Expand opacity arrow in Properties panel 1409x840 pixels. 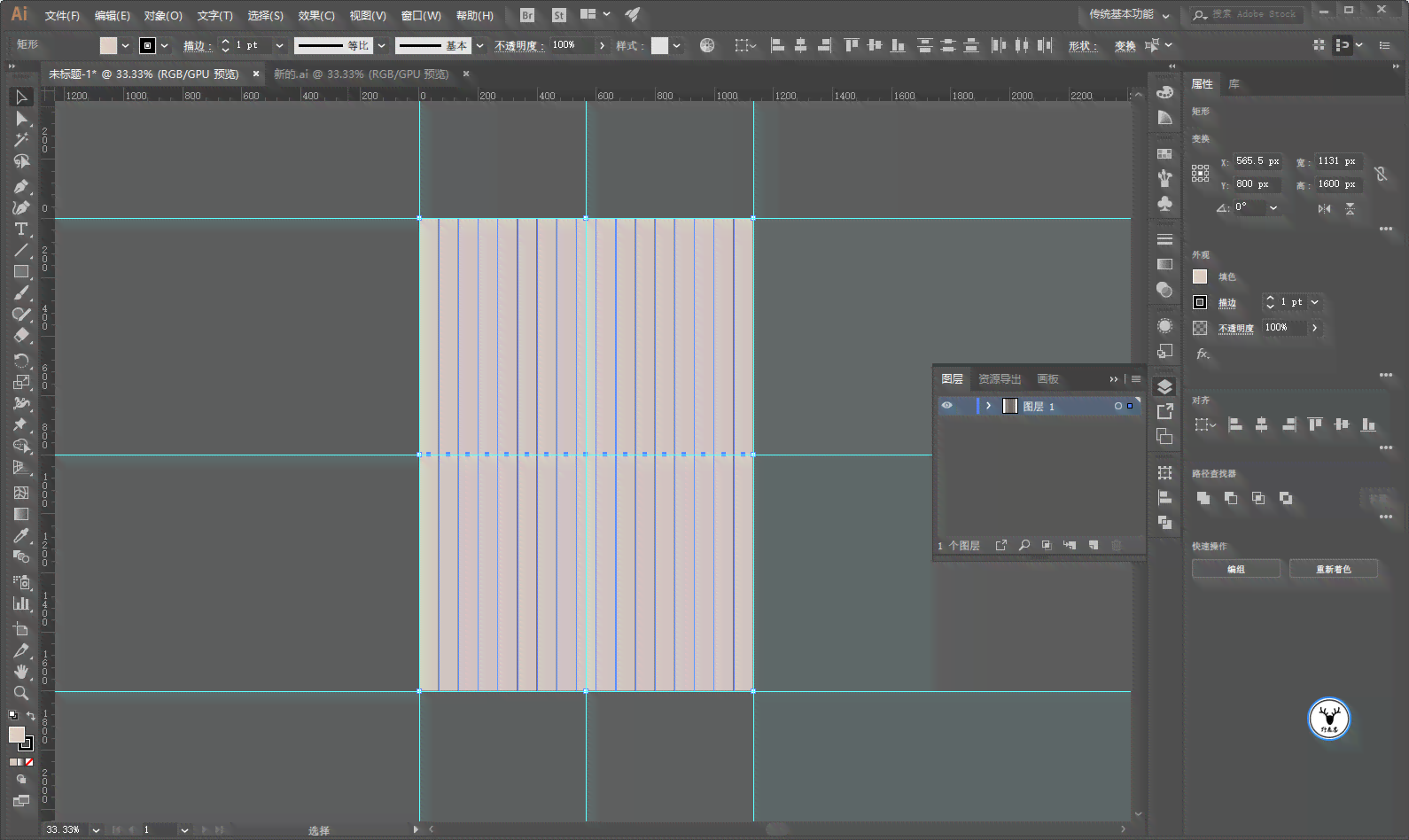pyautogui.click(x=1315, y=328)
